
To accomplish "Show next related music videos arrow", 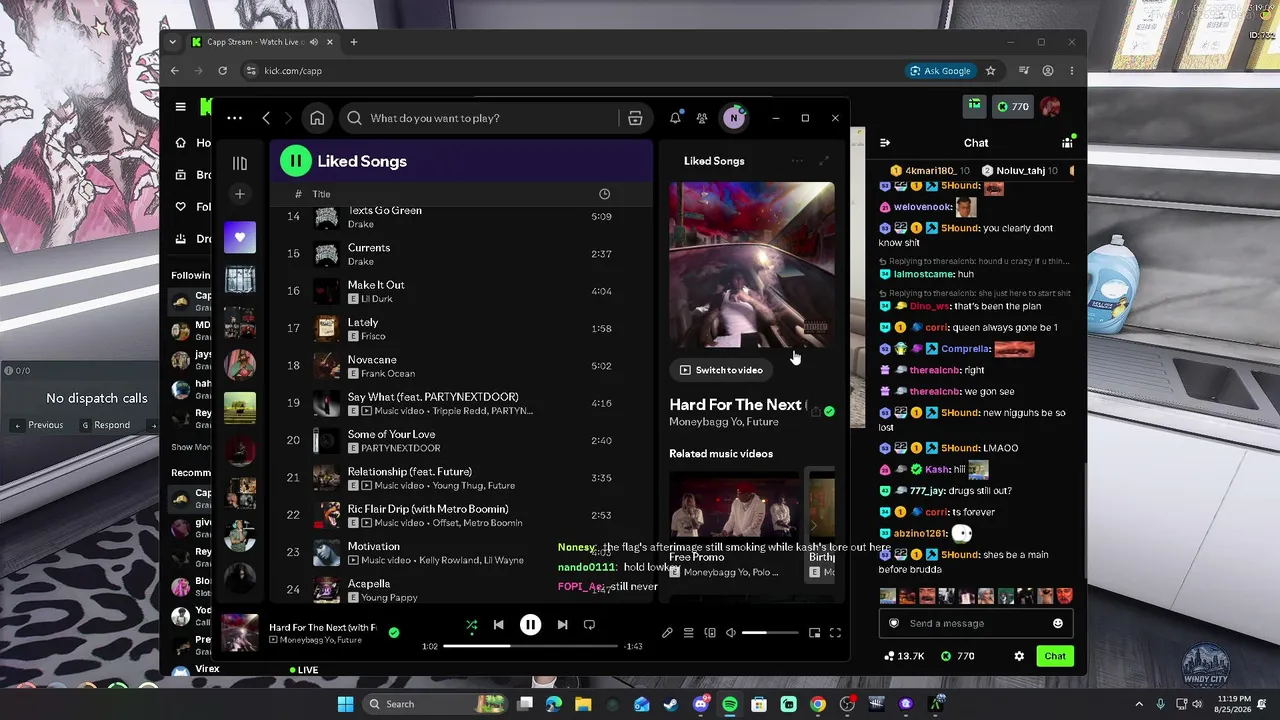I will tap(813, 525).
